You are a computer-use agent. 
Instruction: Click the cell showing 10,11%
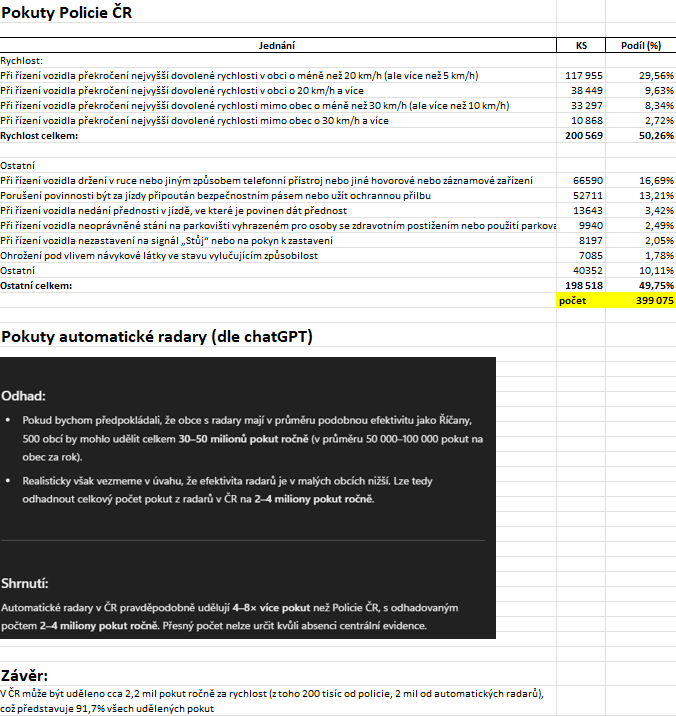(x=641, y=271)
